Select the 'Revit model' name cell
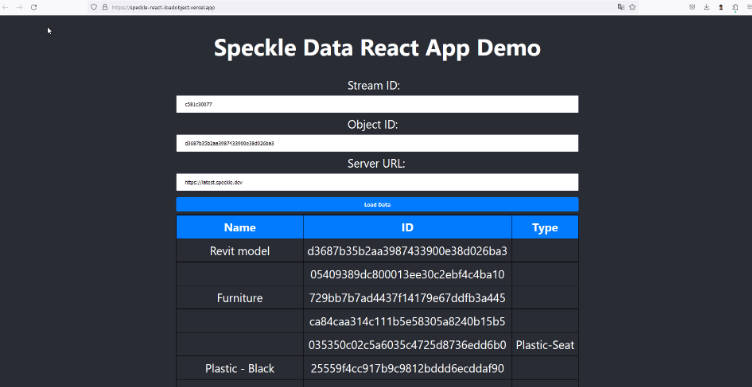752x387 pixels. coord(240,251)
